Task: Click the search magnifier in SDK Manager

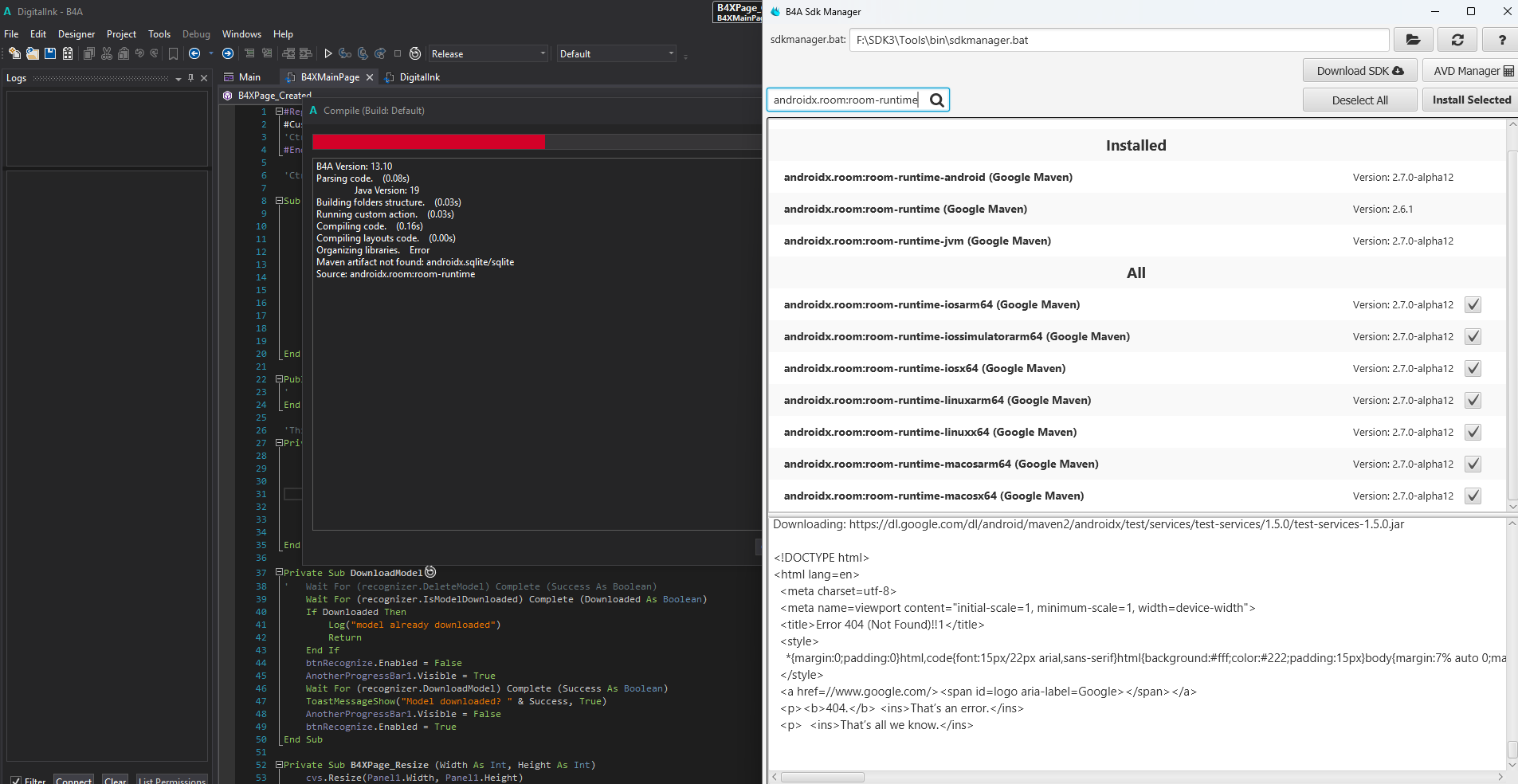Action: pos(937,100)
